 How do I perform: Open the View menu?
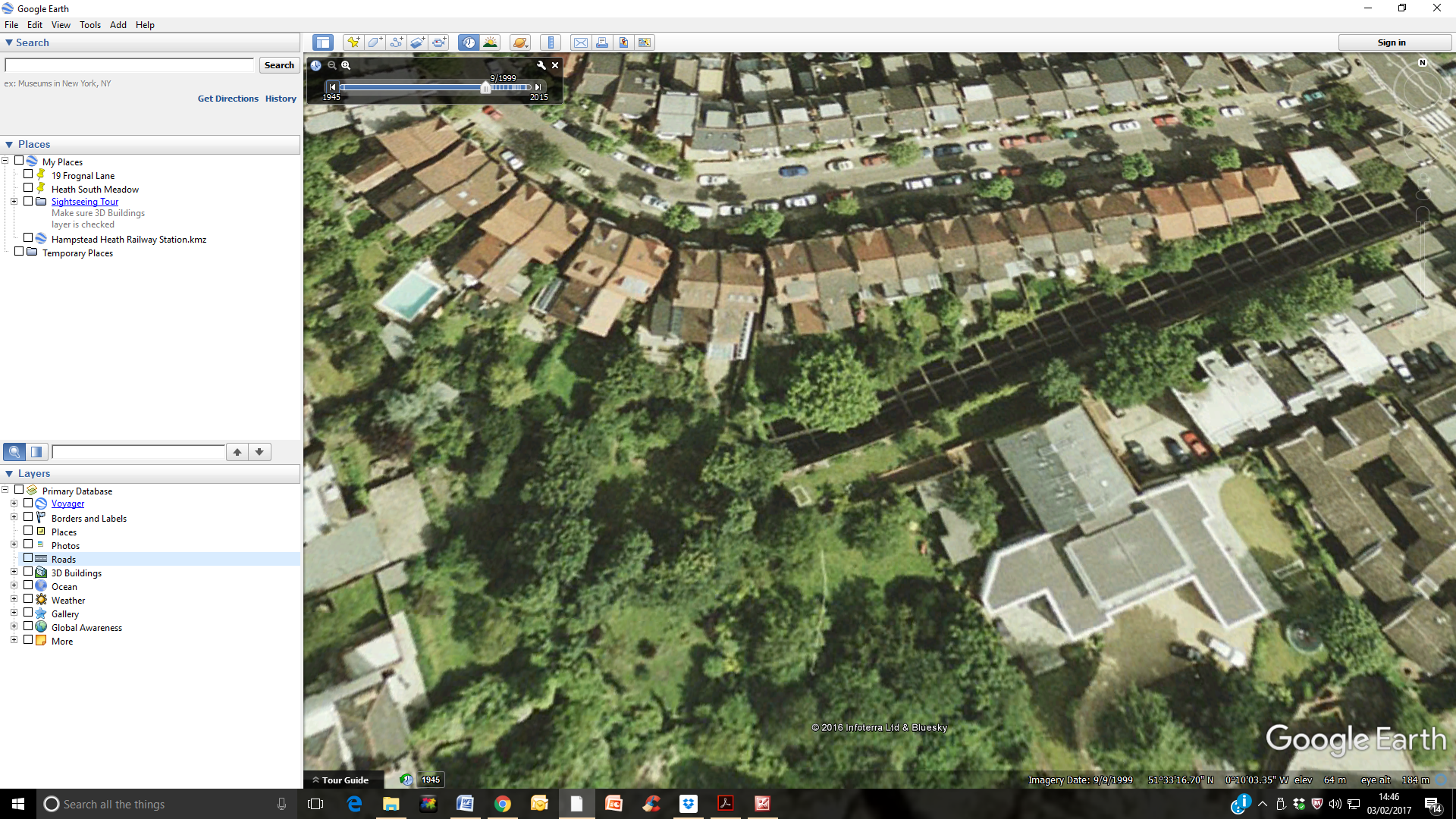61,24
